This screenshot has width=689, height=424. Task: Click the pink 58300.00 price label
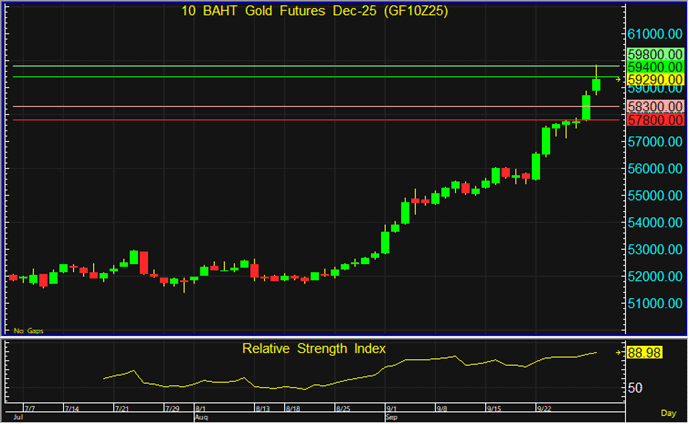tap(655, 106)
